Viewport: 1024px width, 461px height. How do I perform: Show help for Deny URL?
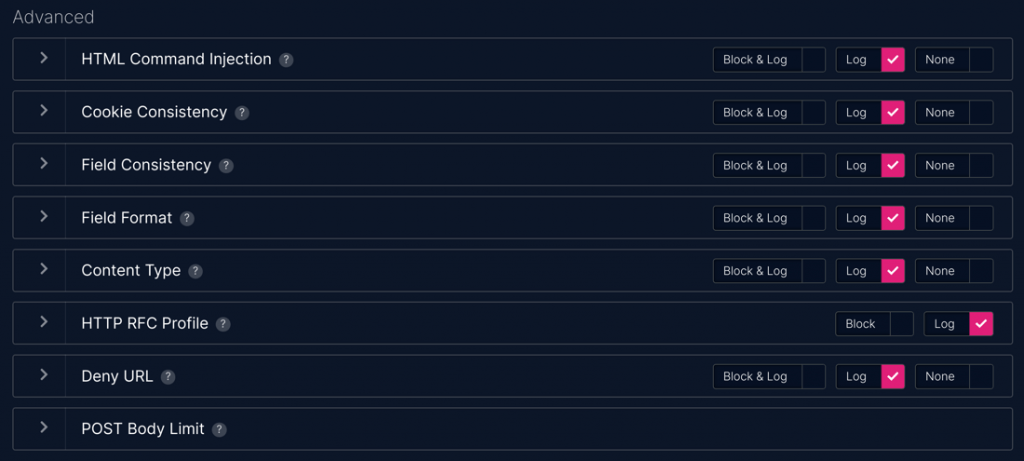tap(168, 377)
